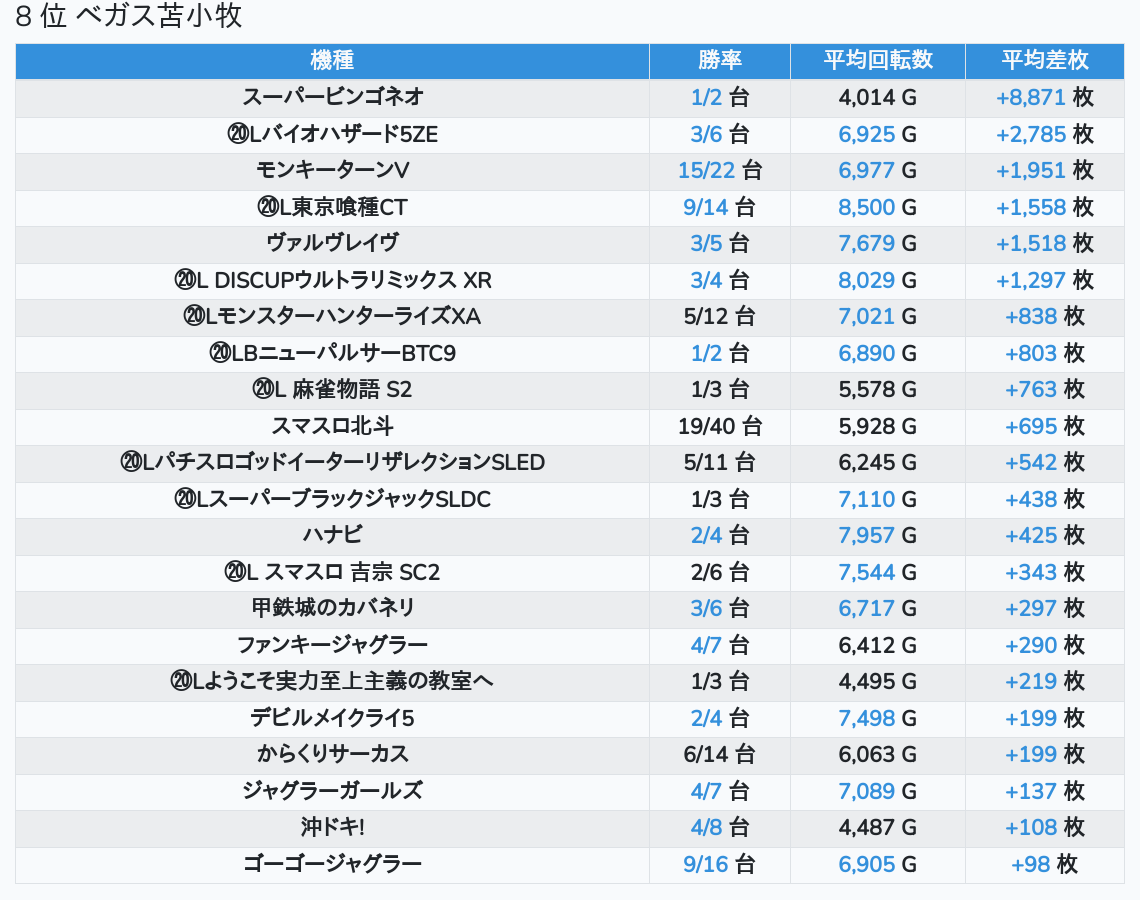Click the 4,014 G average spins value
This screenshot has width=1140, height=900.
point(878,97)
